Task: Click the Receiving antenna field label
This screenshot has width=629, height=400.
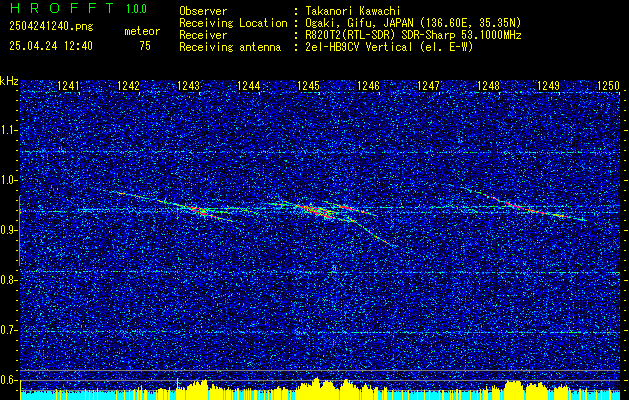Action: 230,47
